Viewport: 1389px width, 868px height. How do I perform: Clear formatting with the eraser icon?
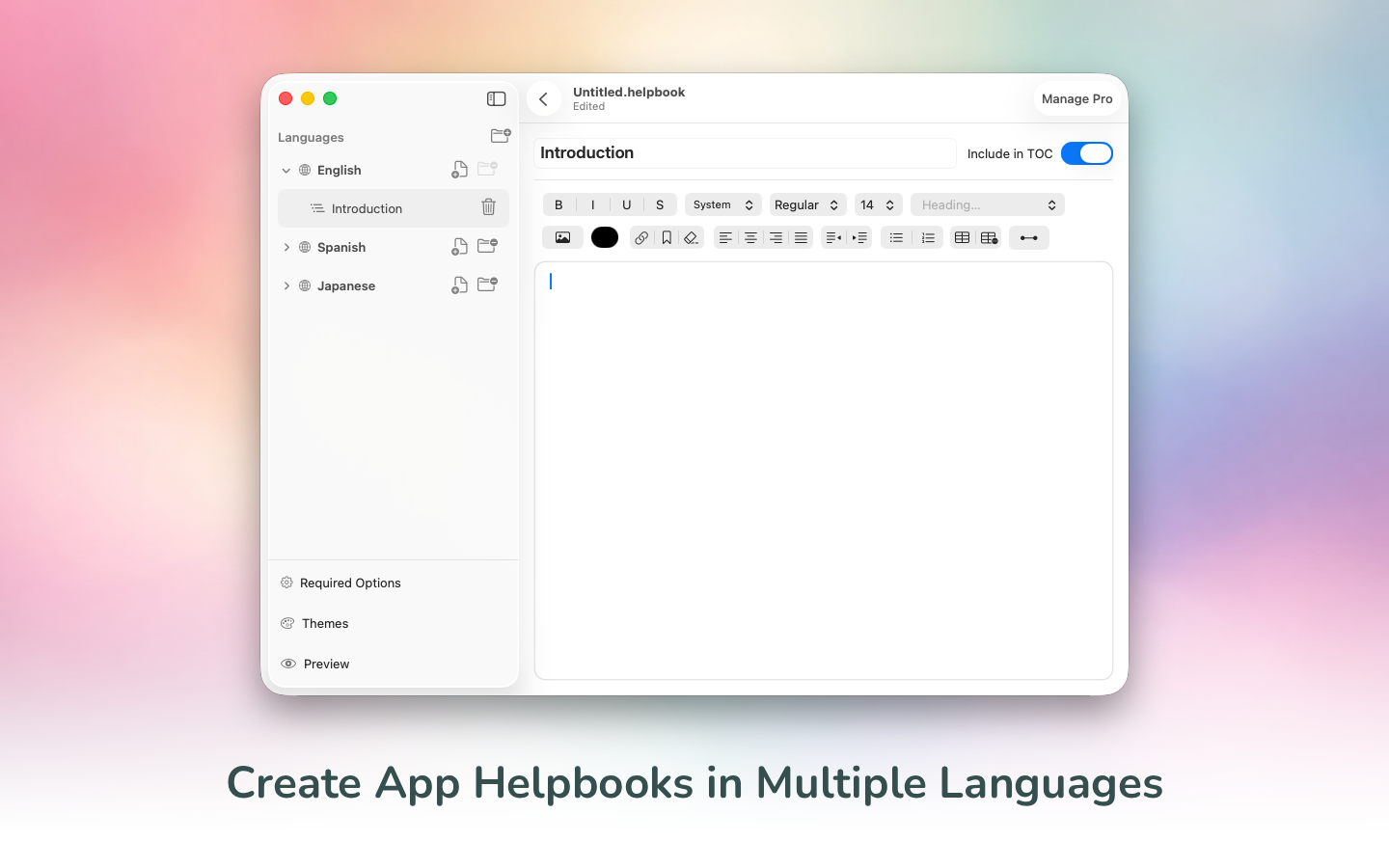tap(691, 238)
